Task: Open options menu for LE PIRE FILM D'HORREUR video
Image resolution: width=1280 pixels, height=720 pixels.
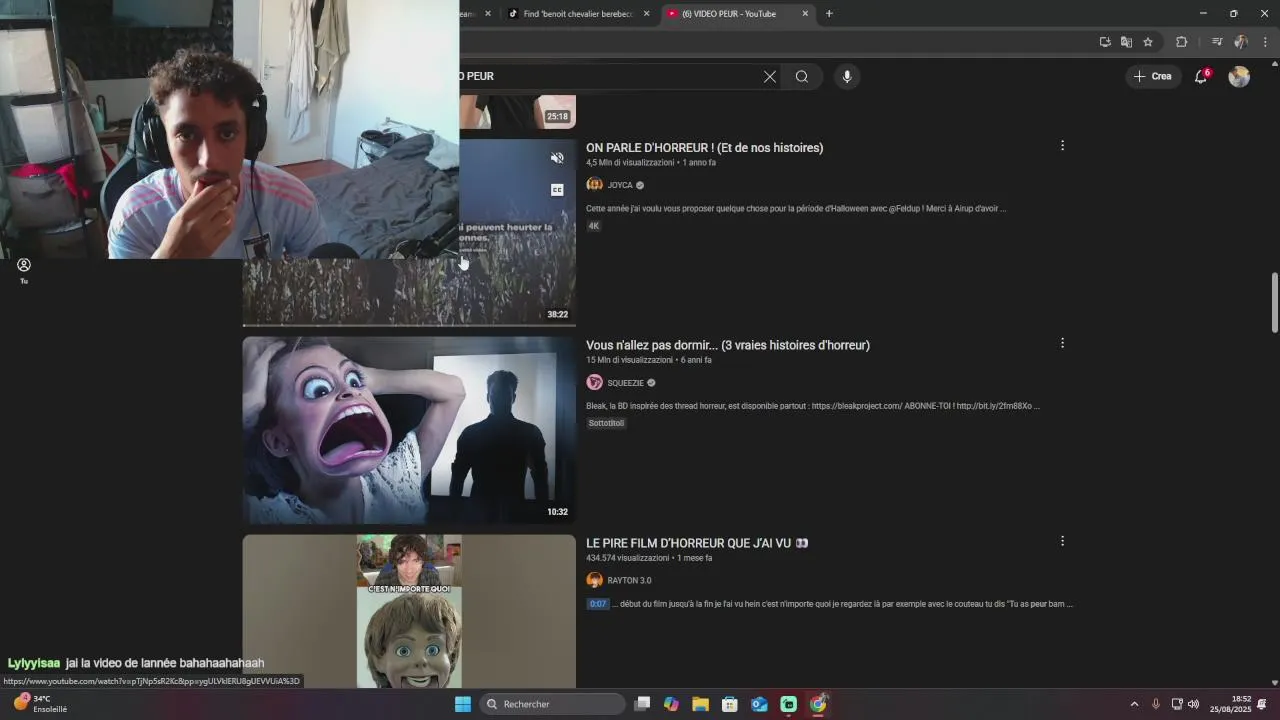Action: [x=1062, y=541]
